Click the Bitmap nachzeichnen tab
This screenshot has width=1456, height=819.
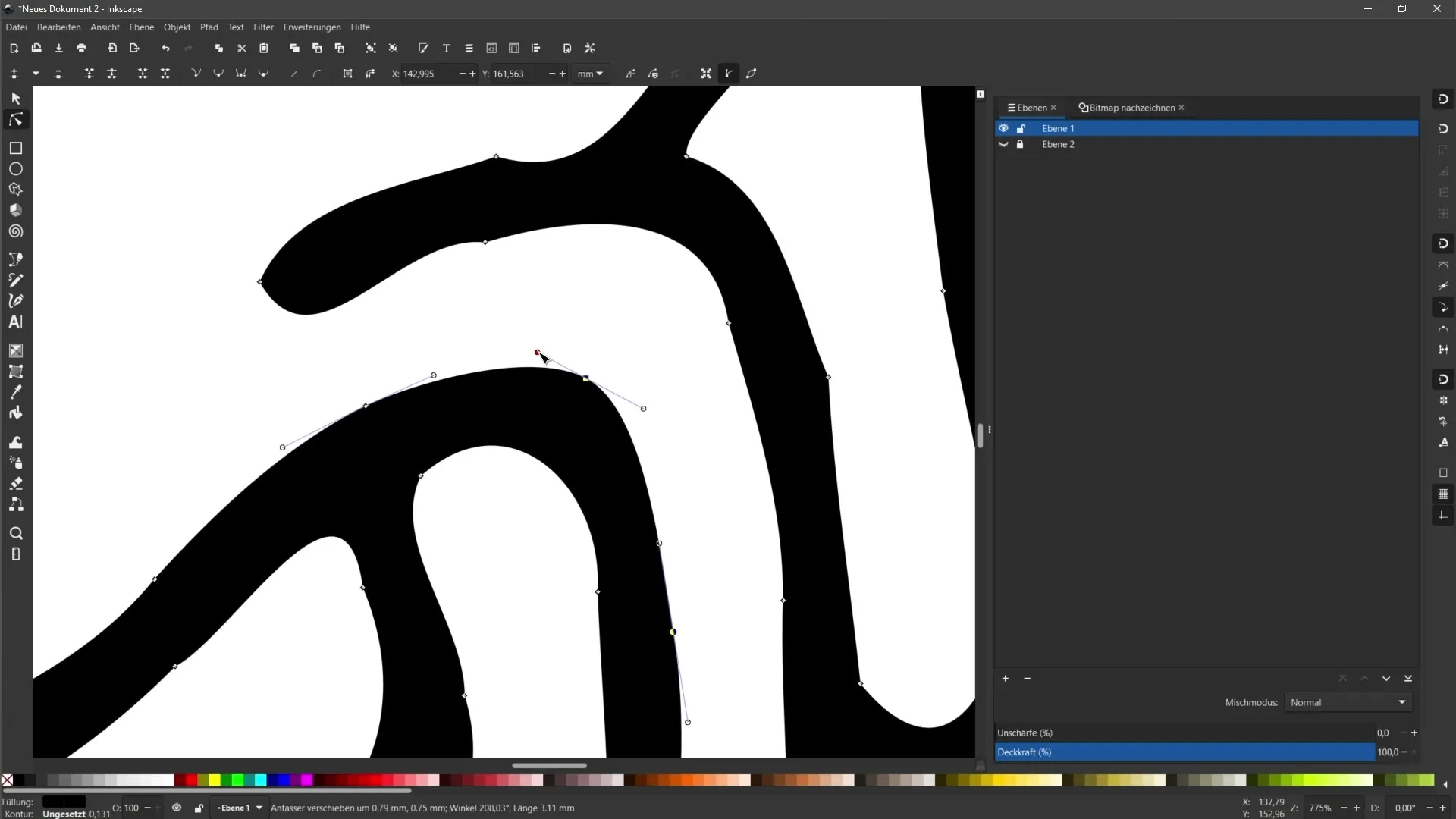click(x=1131, y=107)
